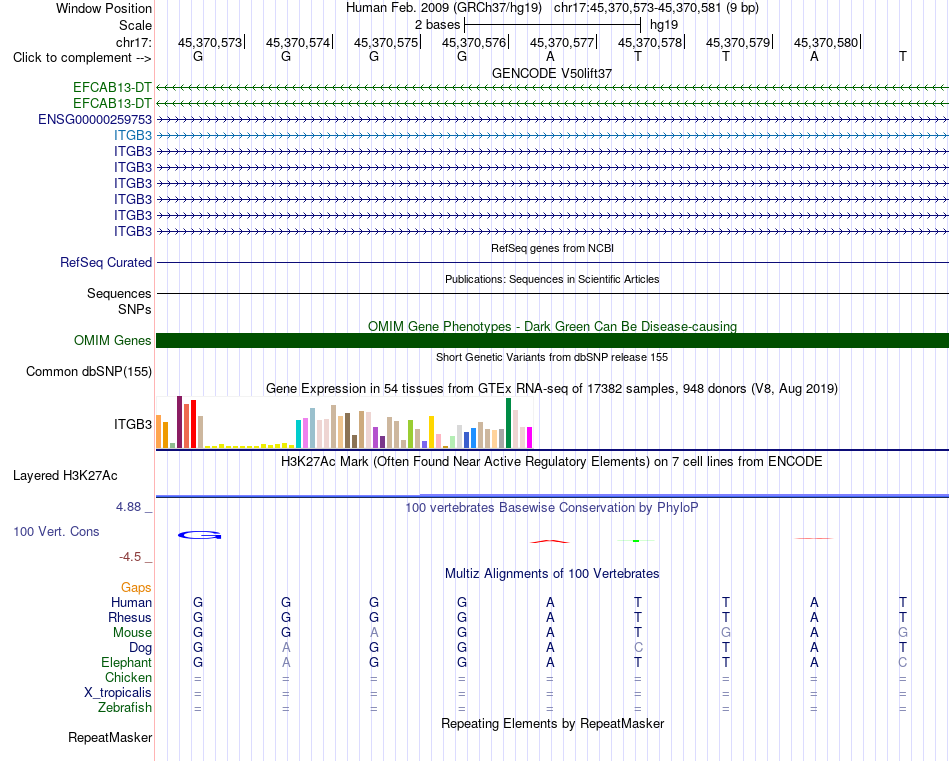
Task: Click the GENCODE V50lift37 track title
Action: coord(552,73)
